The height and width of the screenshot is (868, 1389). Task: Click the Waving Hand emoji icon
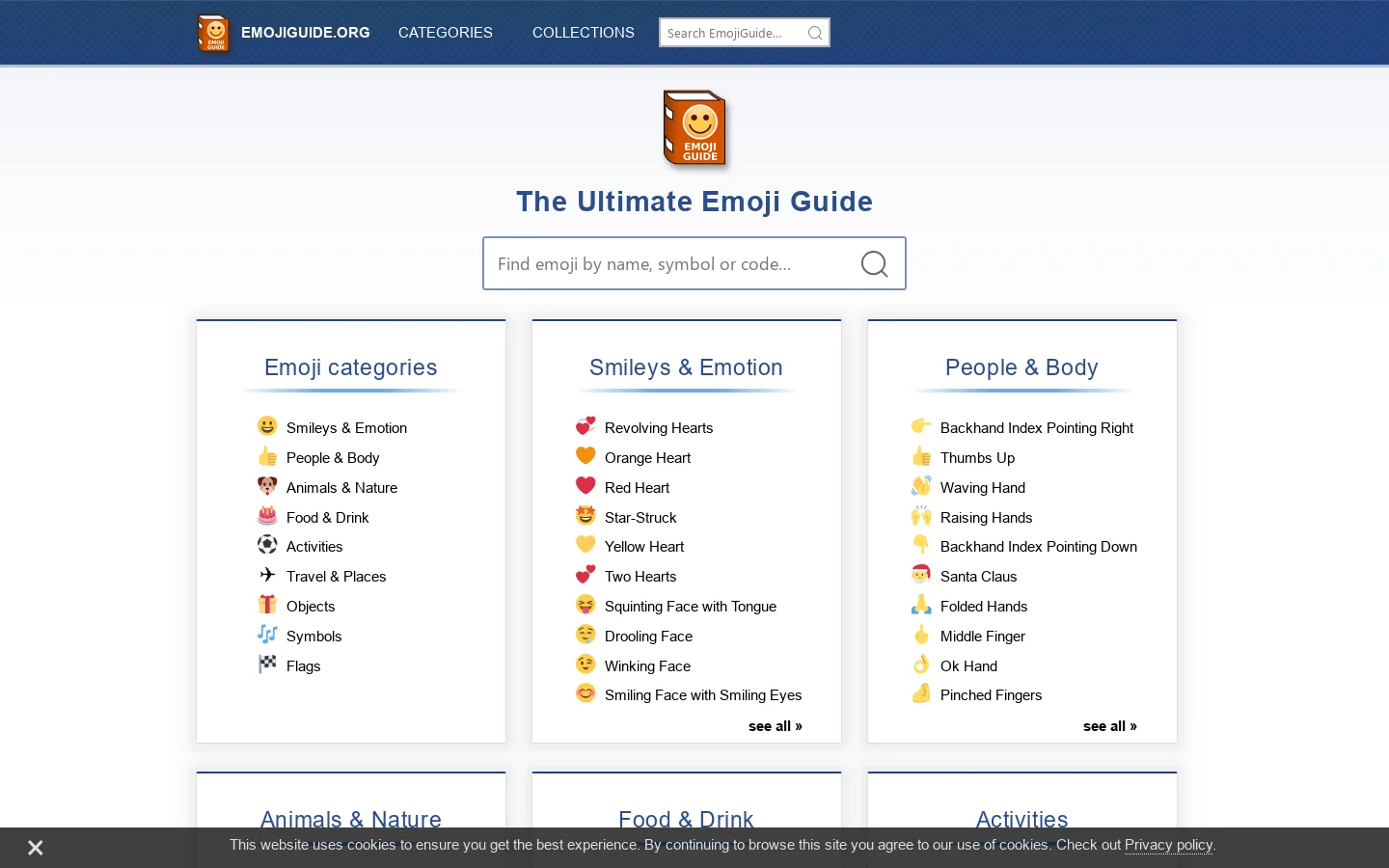(921, 486)
